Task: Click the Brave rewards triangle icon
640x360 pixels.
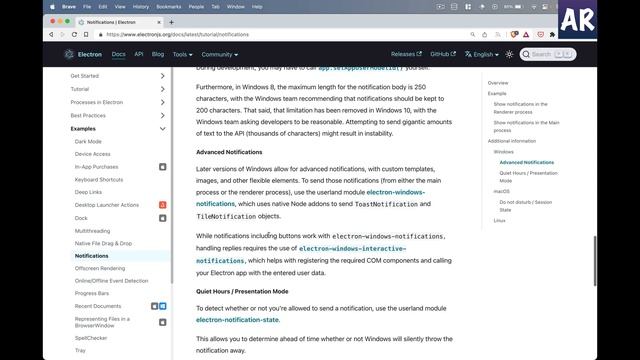Action: tap(526, 35)
